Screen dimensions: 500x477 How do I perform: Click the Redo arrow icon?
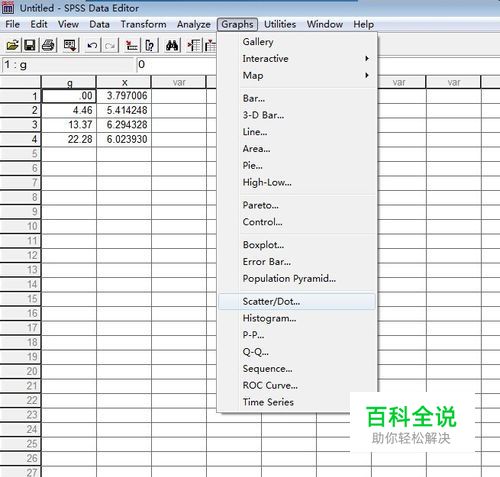tap(110, 45)
